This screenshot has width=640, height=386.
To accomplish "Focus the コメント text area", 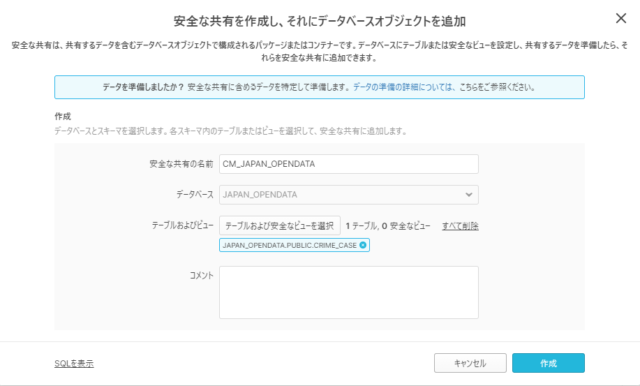I will [x=349, y=292].
